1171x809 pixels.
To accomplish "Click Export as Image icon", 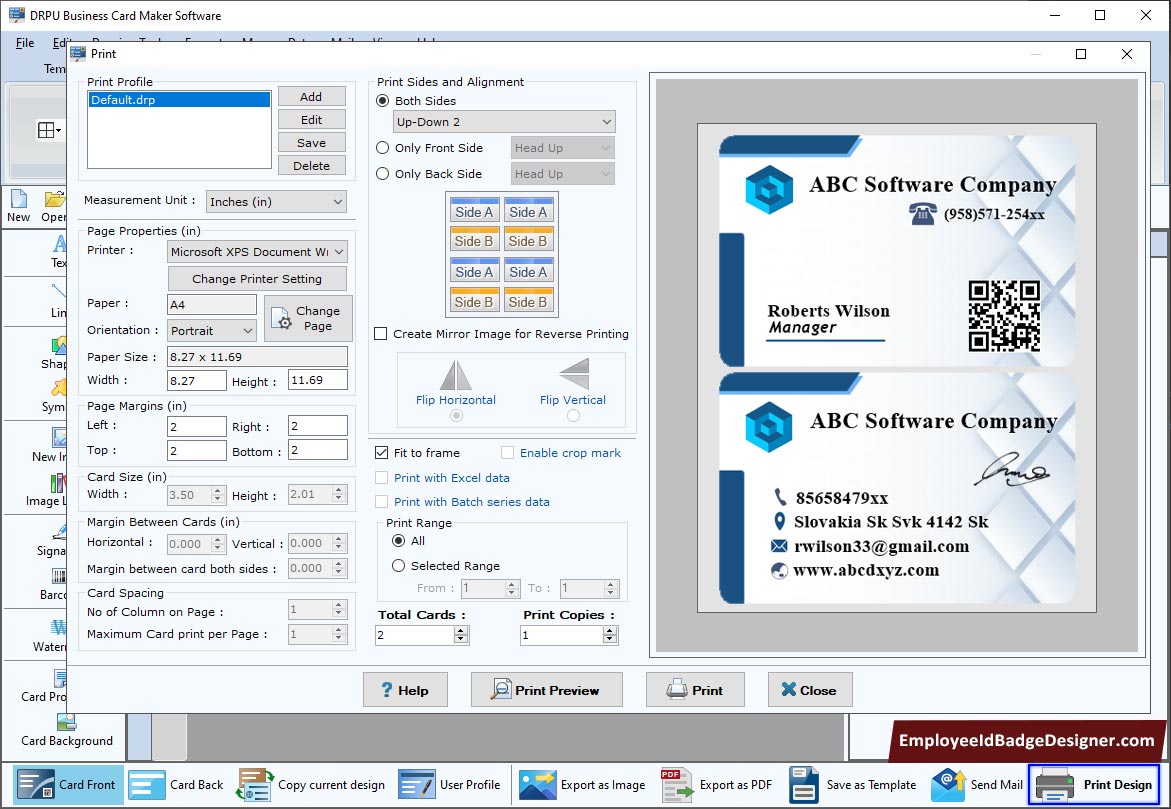I will [x=538, y=784].
